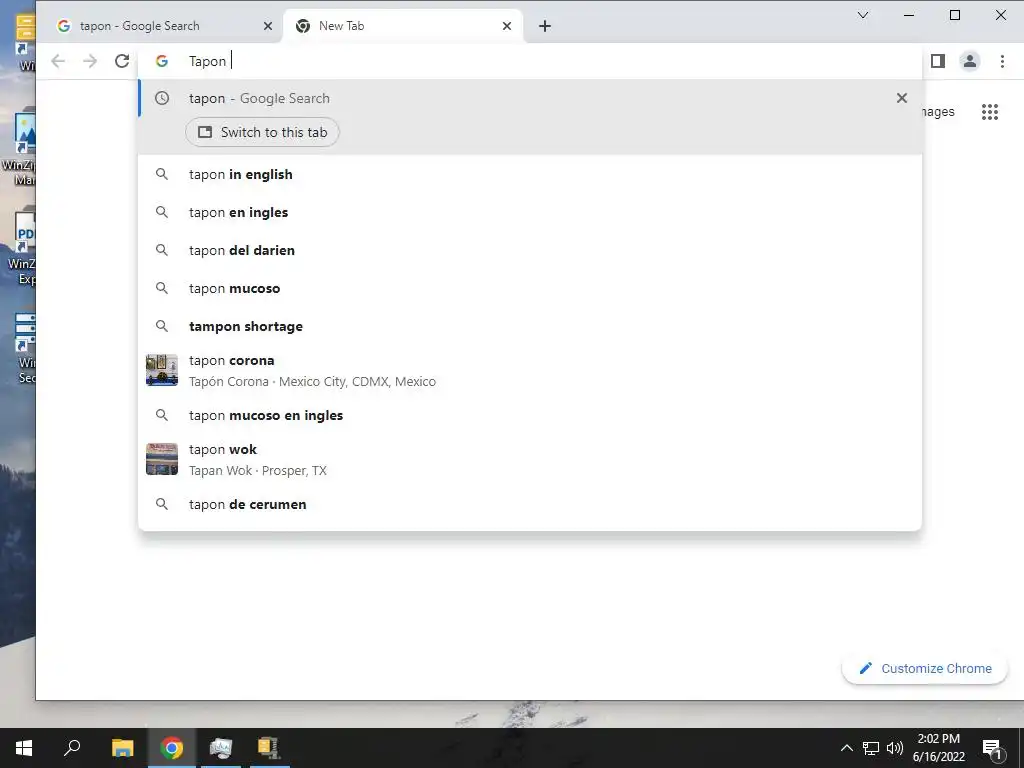This screenshot has width=1024, height=768.
Task: Open the network status tray icon
Action: [871, 748]
